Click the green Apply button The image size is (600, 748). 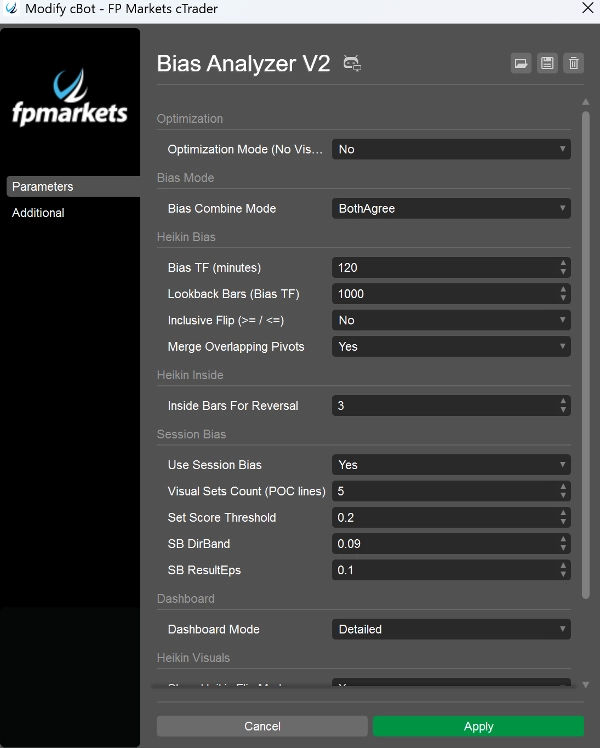478,726
